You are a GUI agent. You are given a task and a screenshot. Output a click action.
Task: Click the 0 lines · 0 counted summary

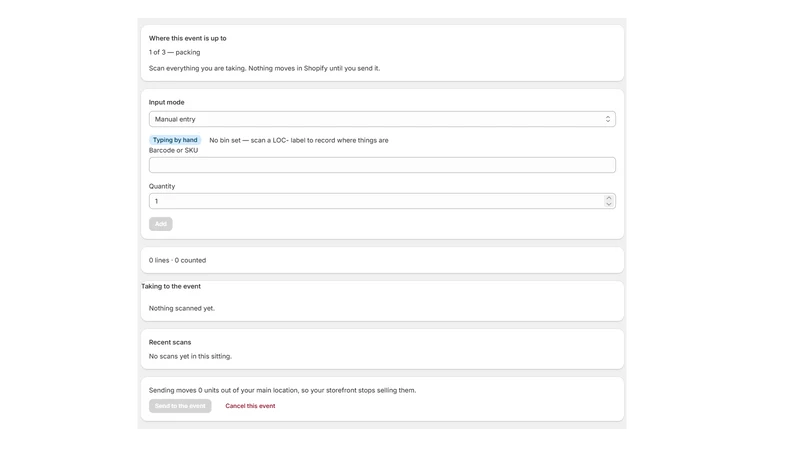click(x=178, y=260)
